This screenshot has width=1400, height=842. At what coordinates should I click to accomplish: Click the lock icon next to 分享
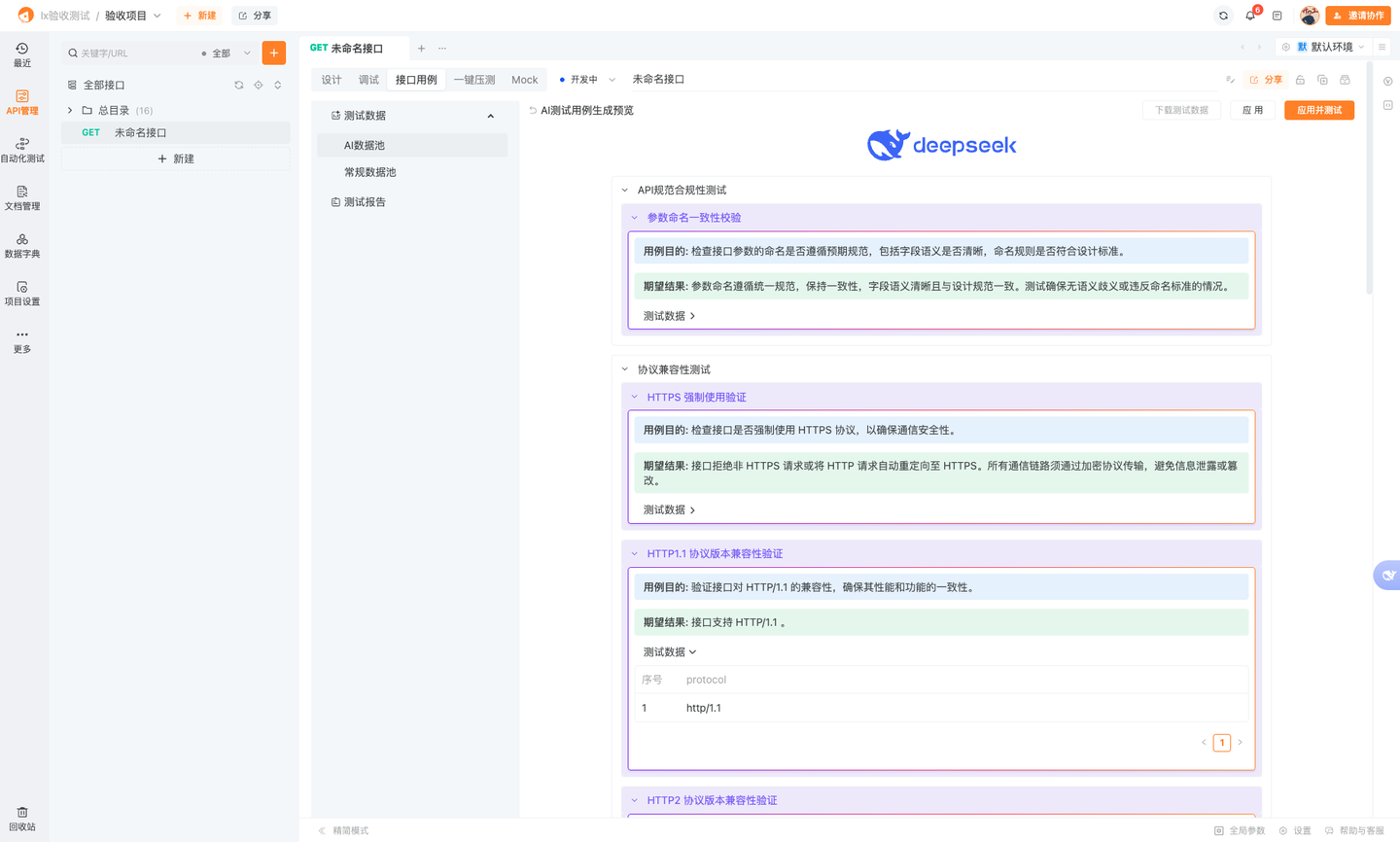coord(1299,80)
